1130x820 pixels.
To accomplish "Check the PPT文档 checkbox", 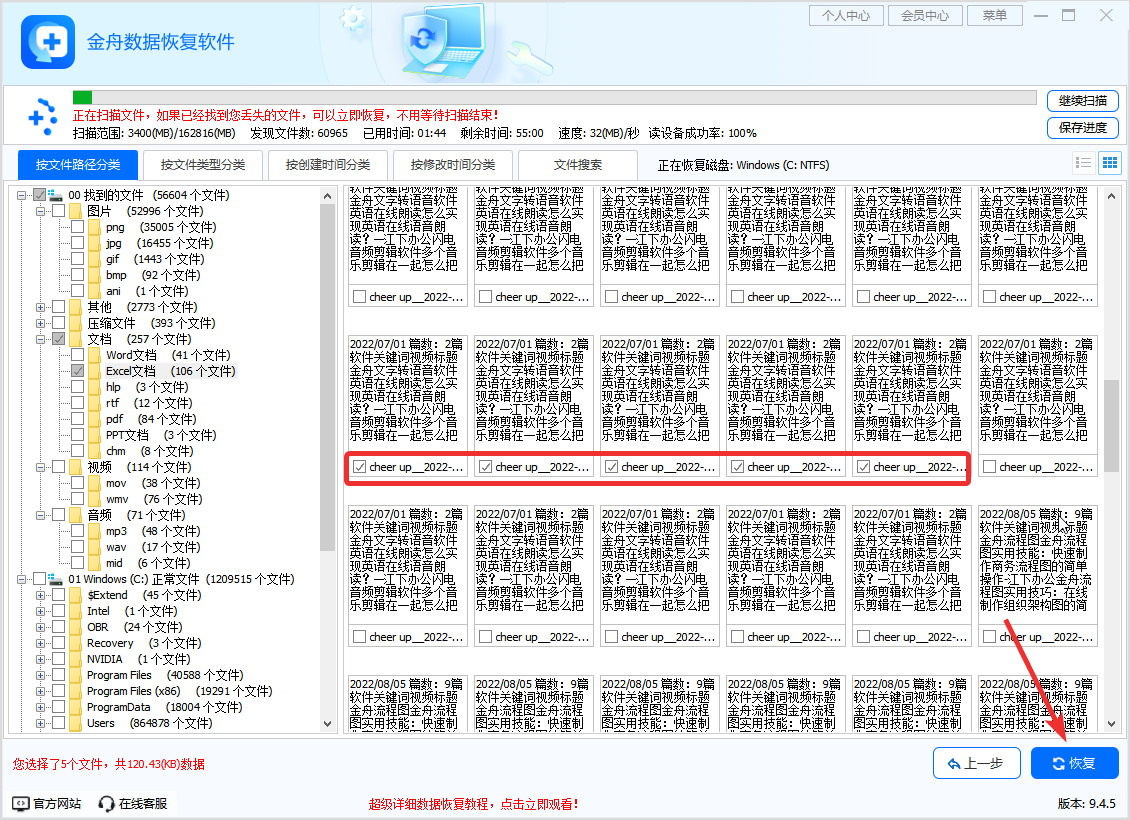I will click(77, 434).
